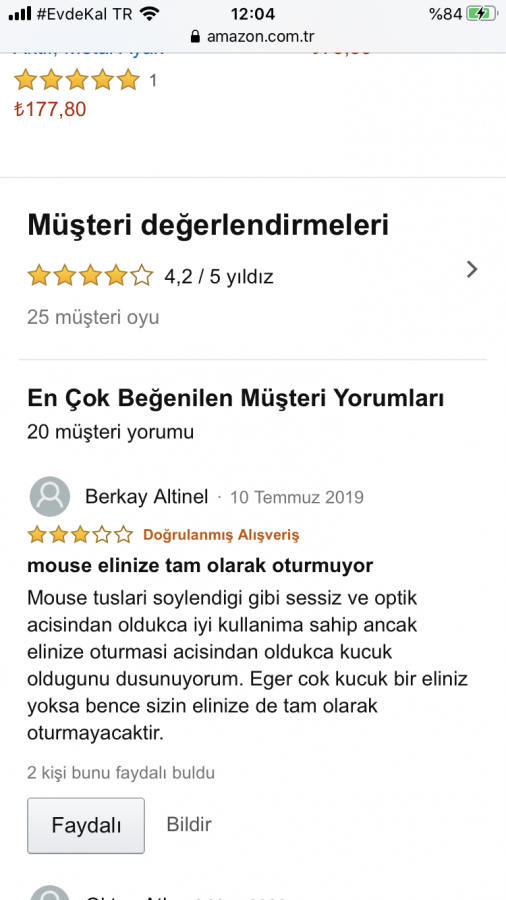This screenshot has height=900, width=506.
Task: Tap the amazon.com.tr address bar
Action: pyautogui.click(x=253, y=37)
